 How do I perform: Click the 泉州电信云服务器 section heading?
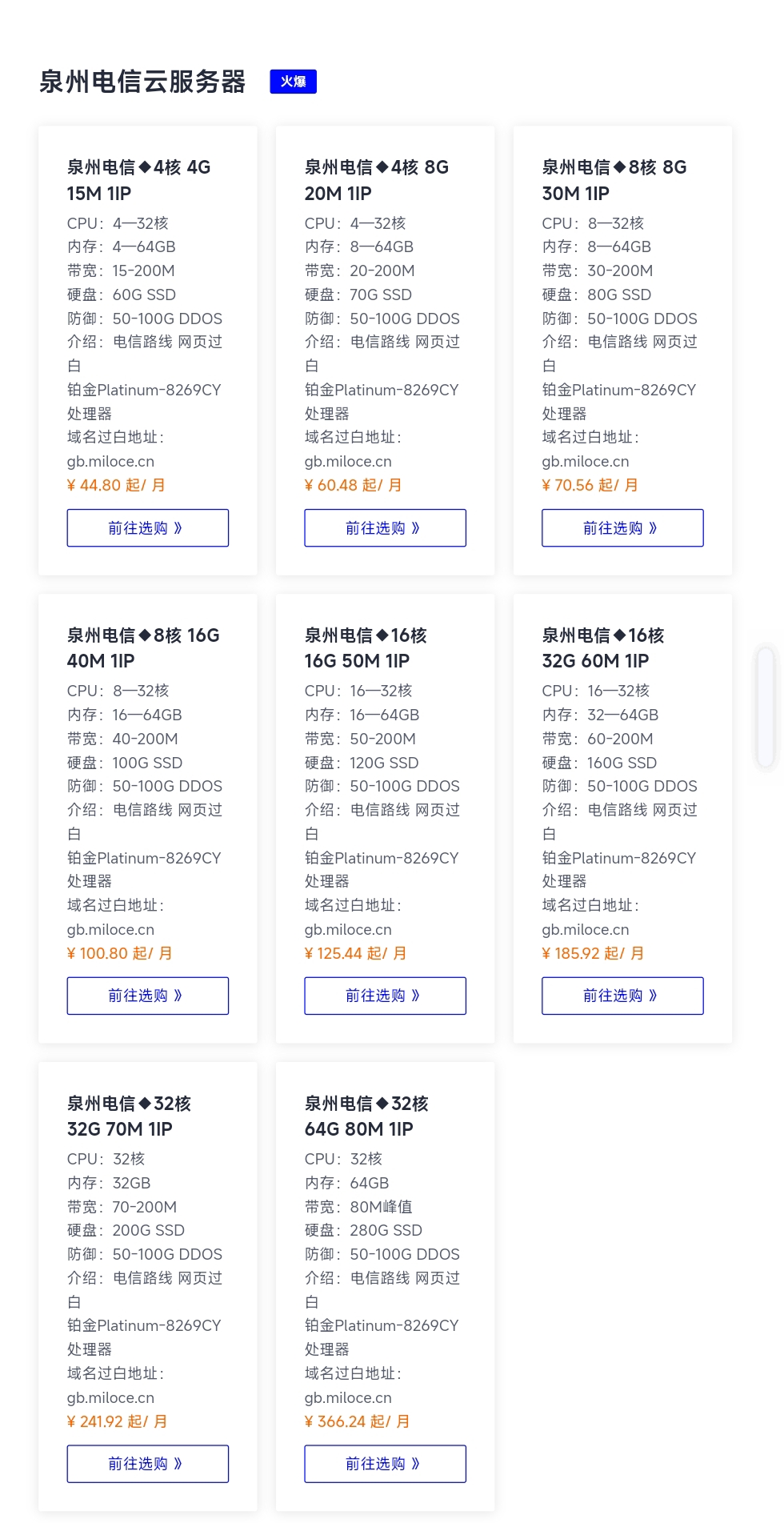pos(142,82)
